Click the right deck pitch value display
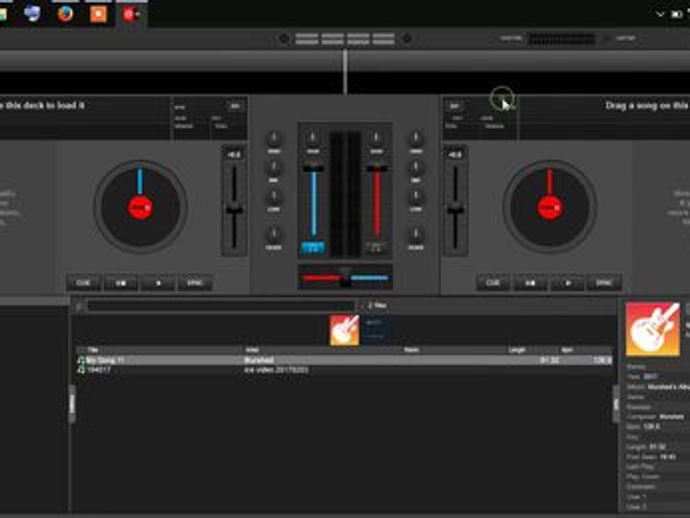The height and width of the screenshot is (518, 690). 455,154
